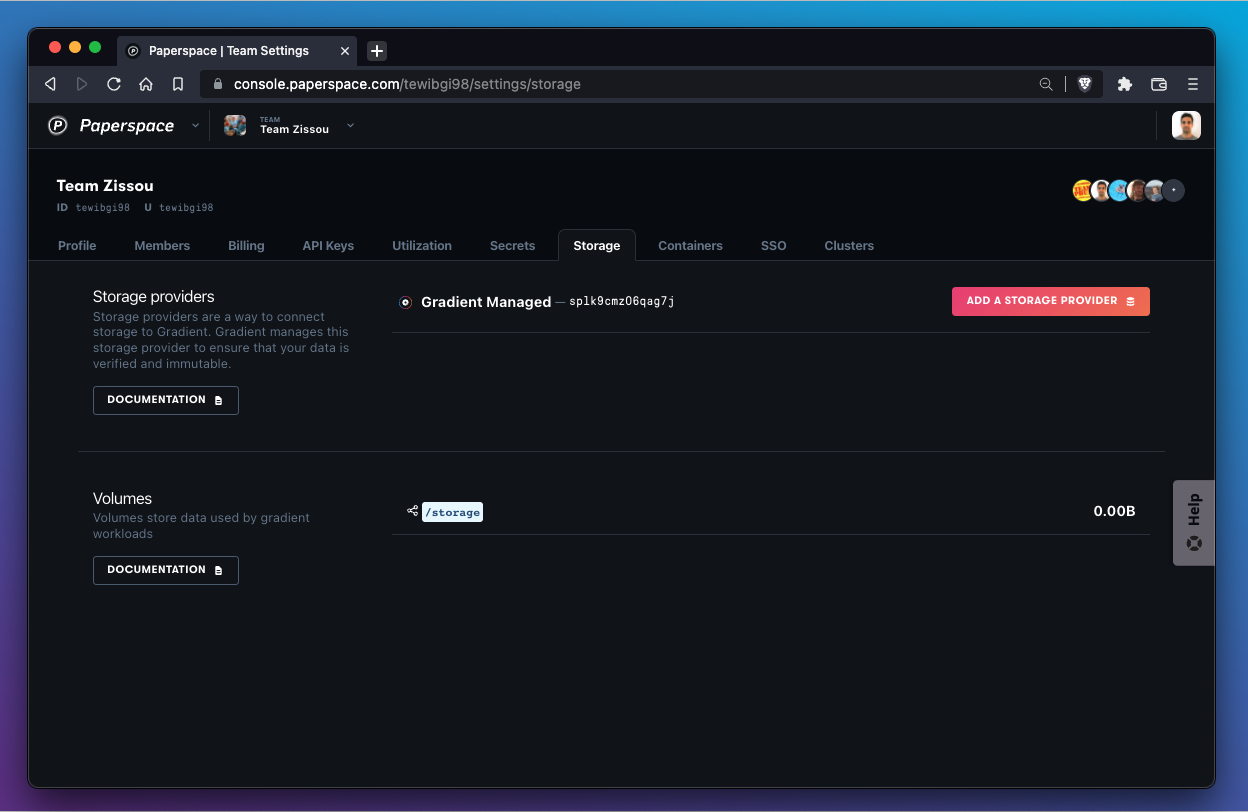Open Documentation under Volumes
Screen dimensions: 1248x812
click(x=166, y=570)
